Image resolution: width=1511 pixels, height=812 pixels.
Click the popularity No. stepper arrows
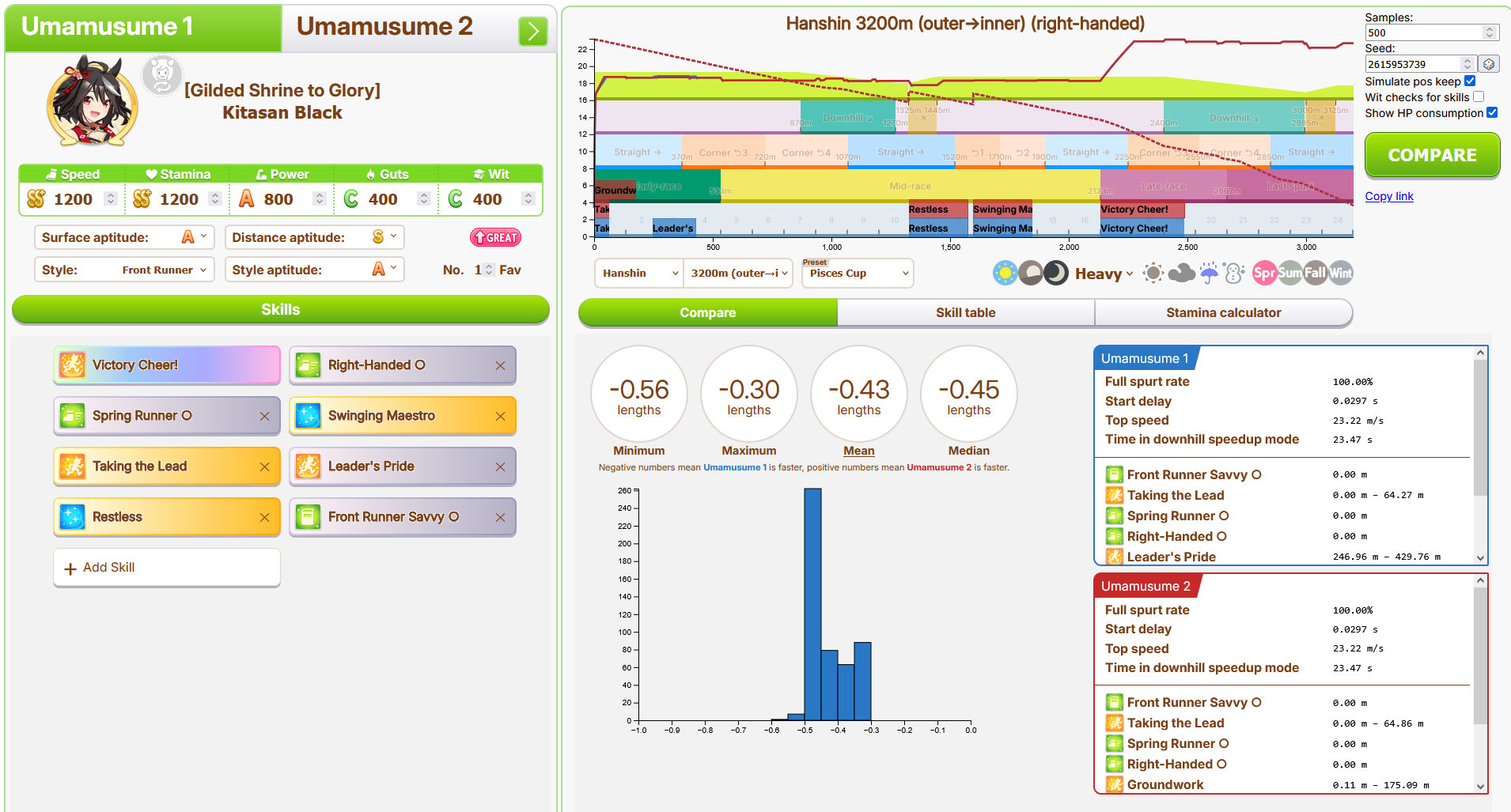click(489, 270)
